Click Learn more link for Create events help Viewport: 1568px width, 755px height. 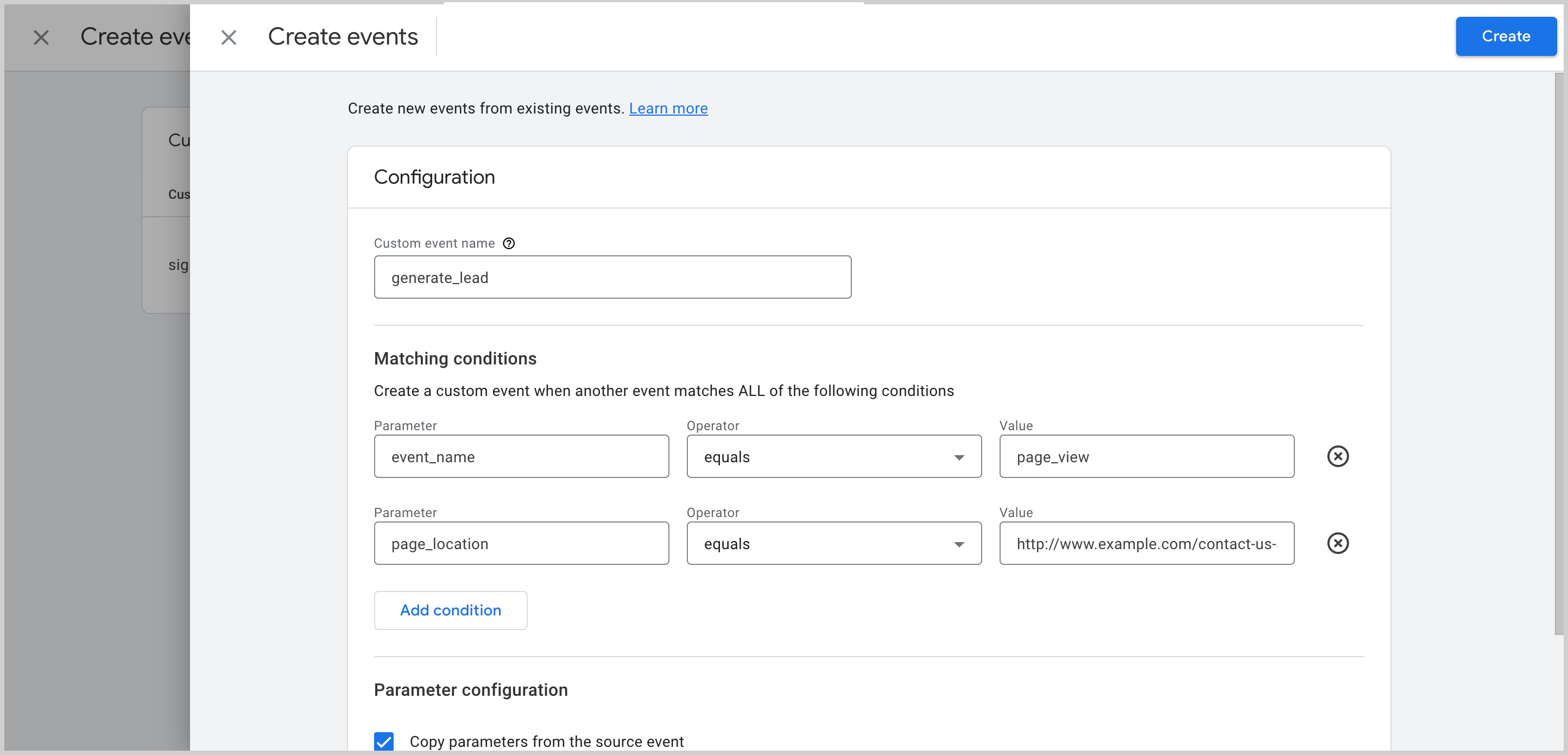coord(668,108)
